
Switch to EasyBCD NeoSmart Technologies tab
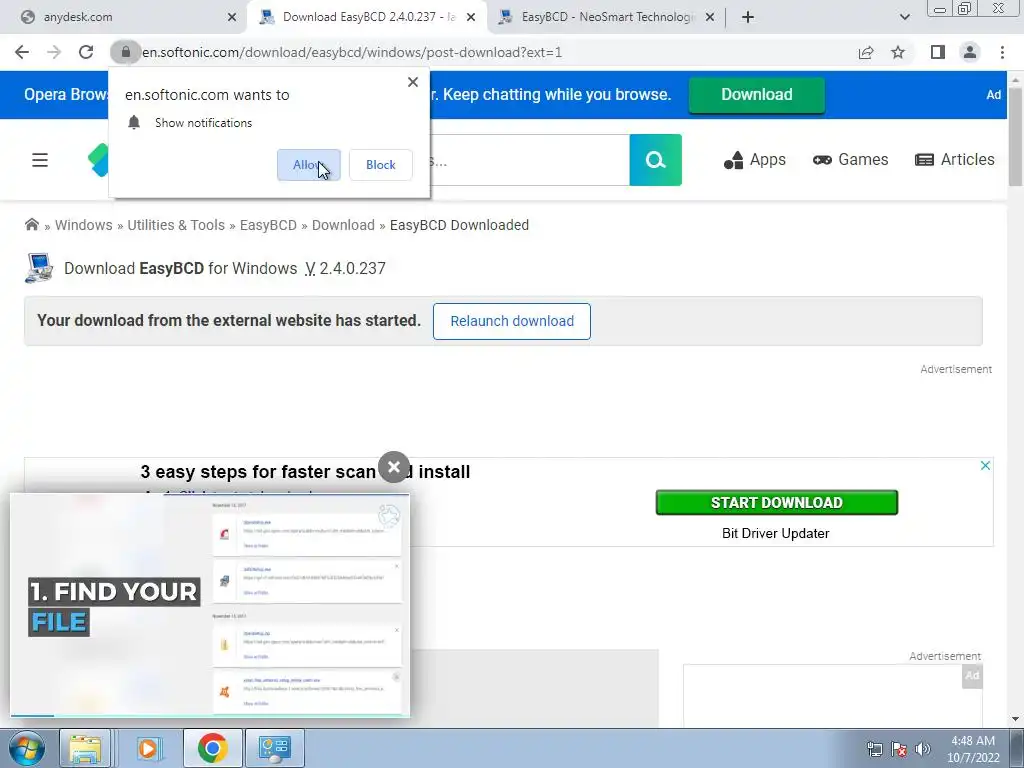[606, 17]
